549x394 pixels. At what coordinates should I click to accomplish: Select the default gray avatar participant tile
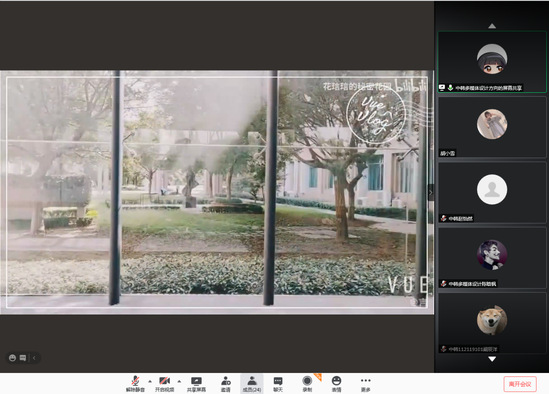tap(492, 192)
